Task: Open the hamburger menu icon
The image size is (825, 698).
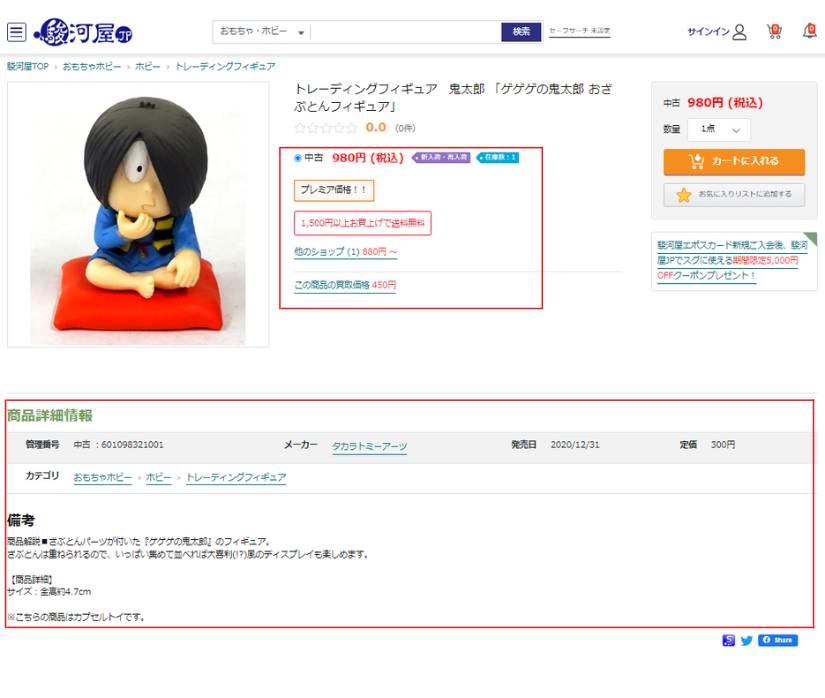Action: pos(16,32)
